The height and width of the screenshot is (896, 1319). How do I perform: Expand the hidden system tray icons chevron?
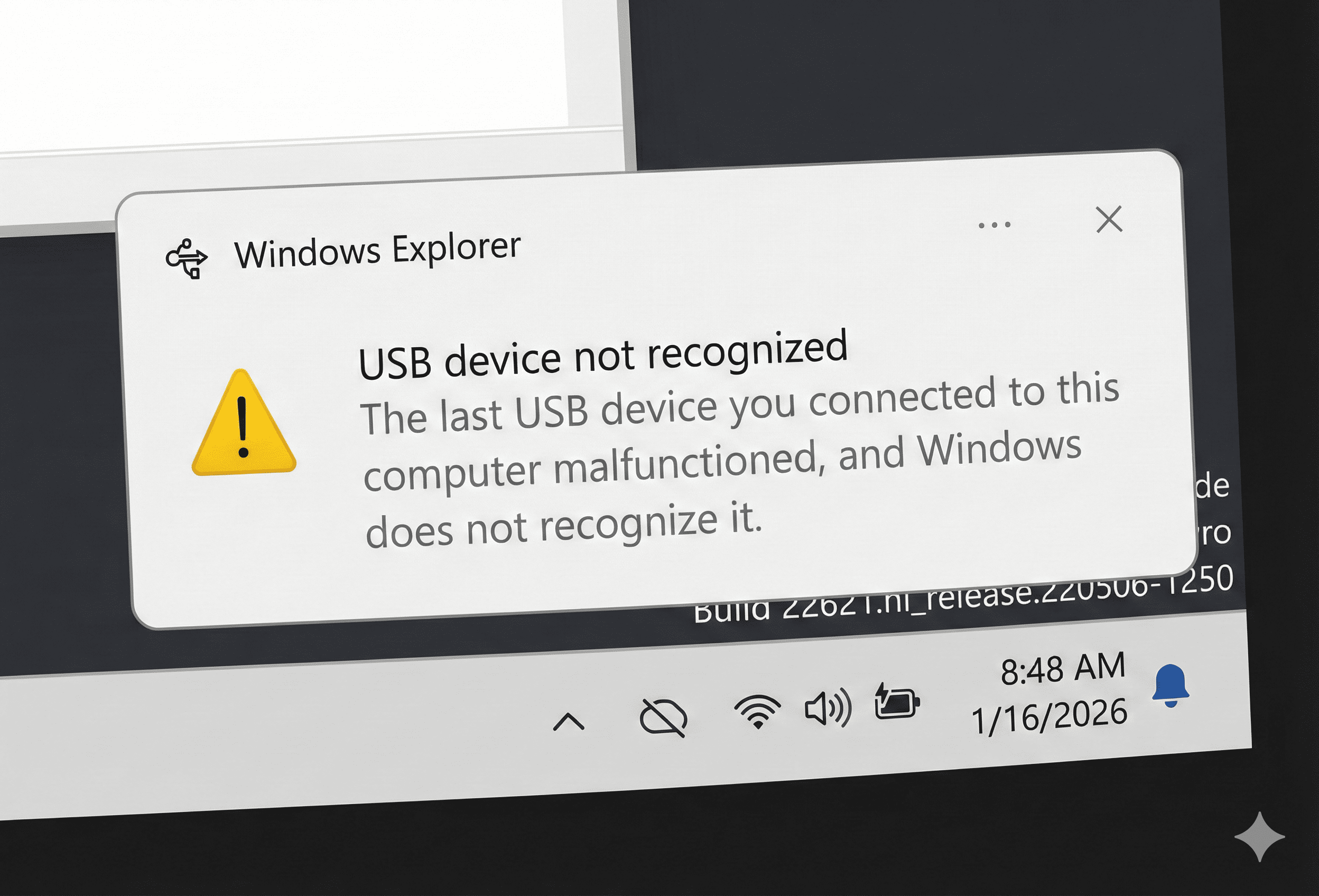click(568, 722)
